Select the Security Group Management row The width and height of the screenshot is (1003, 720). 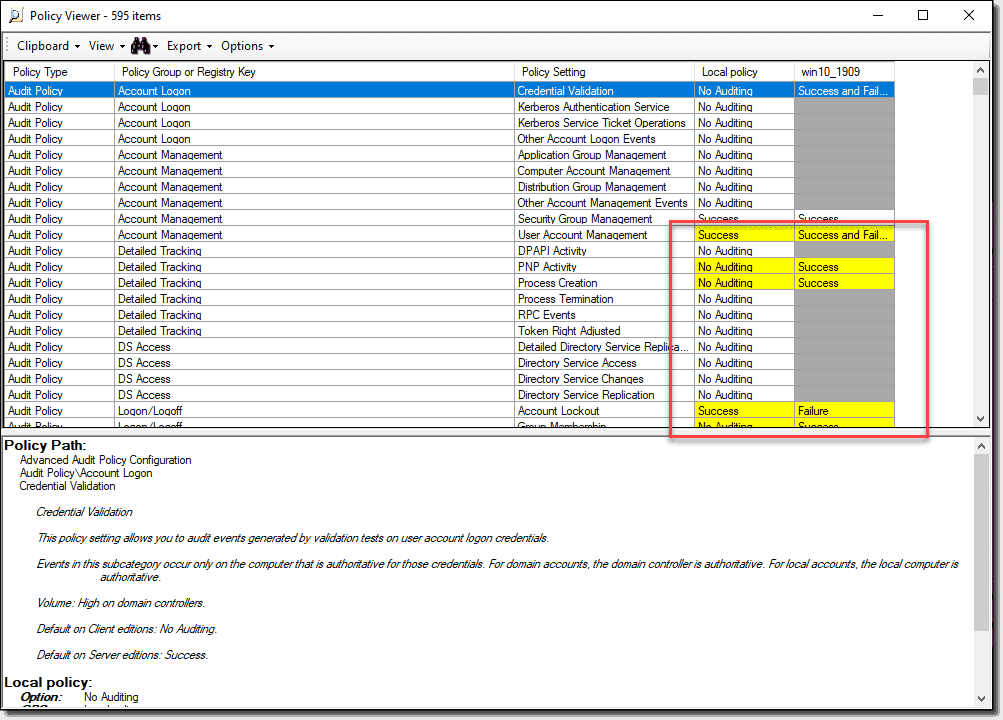click(300, 218)
